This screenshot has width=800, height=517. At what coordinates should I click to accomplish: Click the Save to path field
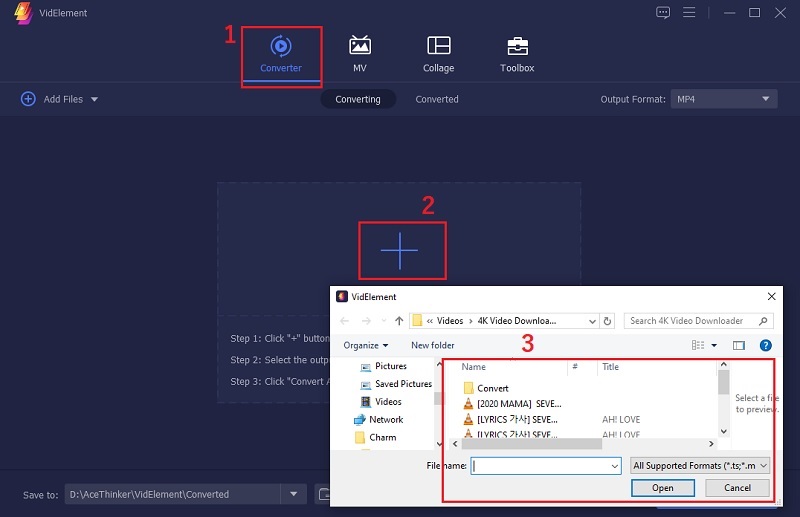[x=172, y=494]
